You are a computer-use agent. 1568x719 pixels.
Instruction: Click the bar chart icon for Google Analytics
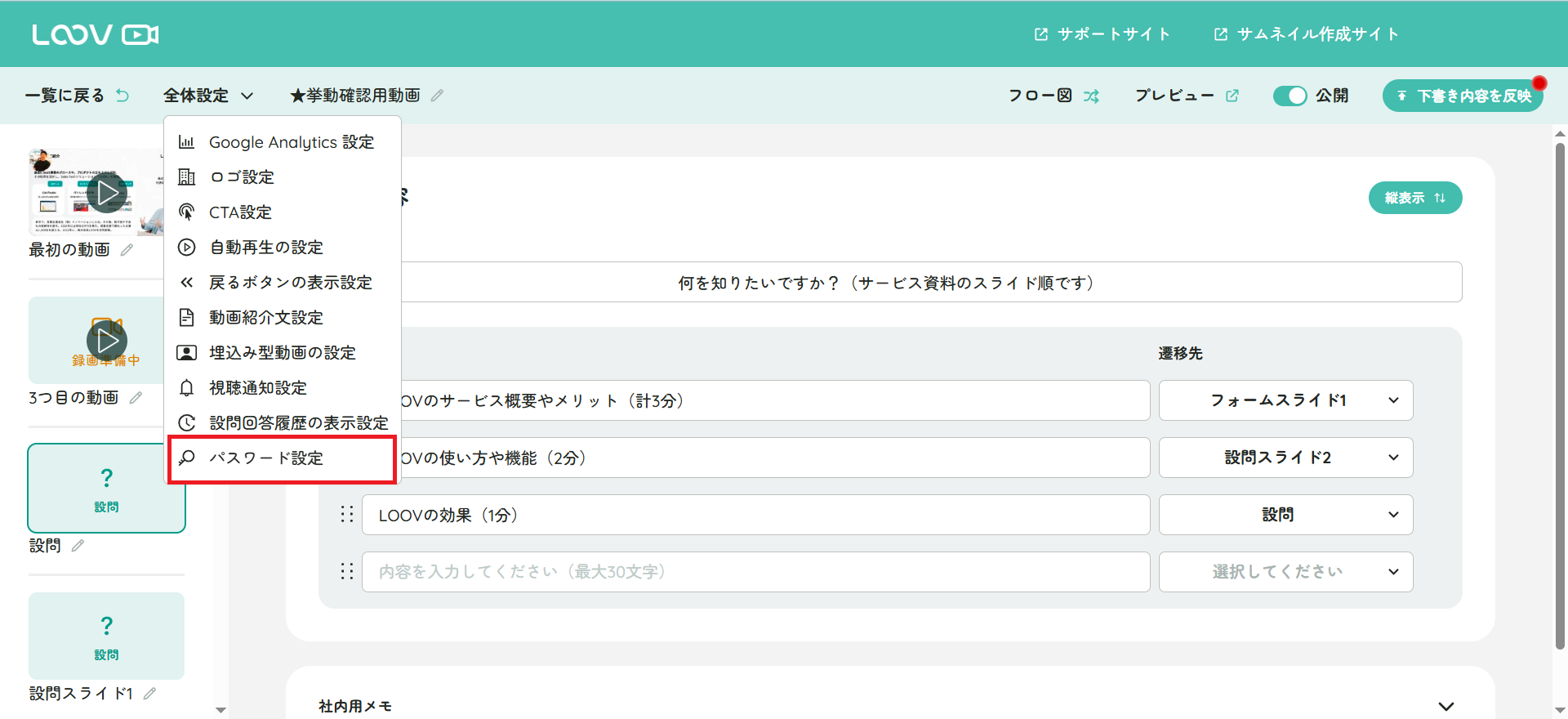pyautogui.click(x=187, y=142)
